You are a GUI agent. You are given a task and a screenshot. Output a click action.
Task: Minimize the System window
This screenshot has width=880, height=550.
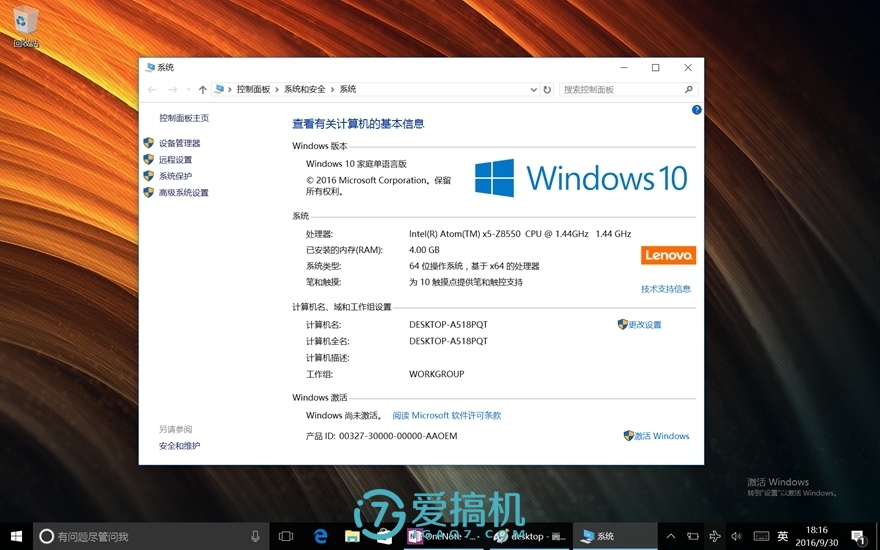(x=624, y=67)
